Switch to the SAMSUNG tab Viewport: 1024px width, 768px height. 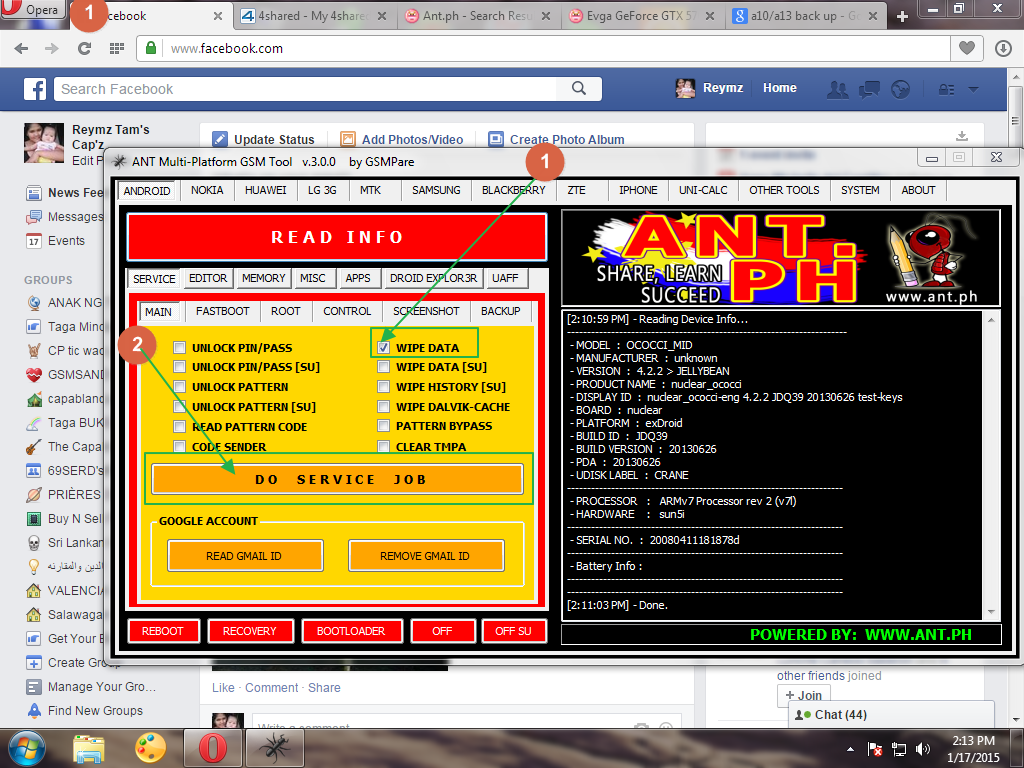coord(436,190)
